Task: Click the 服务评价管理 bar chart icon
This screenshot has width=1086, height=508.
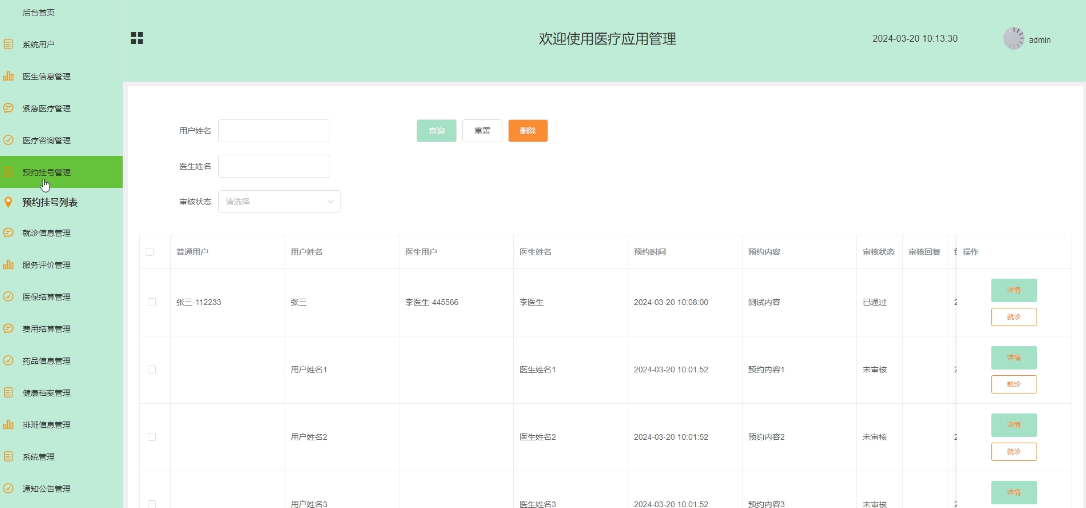Action: click(8, 265)
